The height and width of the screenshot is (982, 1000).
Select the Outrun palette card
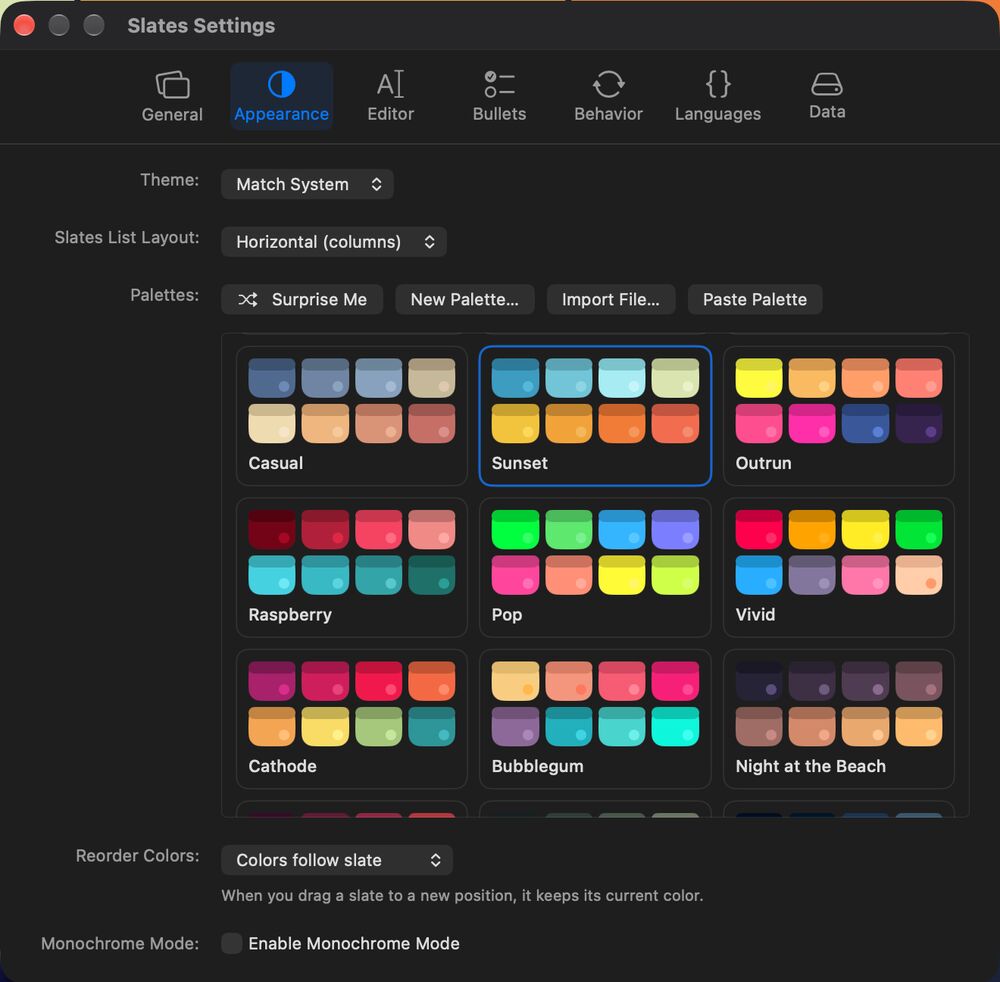tap(839, 416)
